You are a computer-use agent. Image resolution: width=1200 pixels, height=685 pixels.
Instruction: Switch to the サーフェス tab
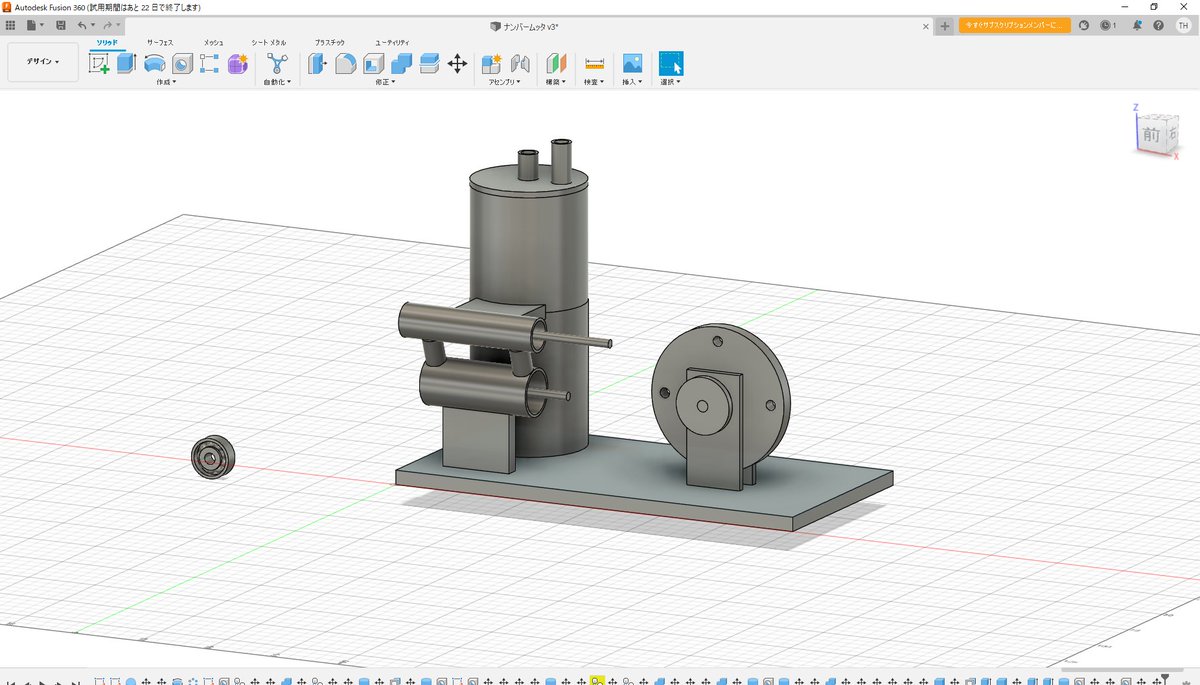(160, 43)
